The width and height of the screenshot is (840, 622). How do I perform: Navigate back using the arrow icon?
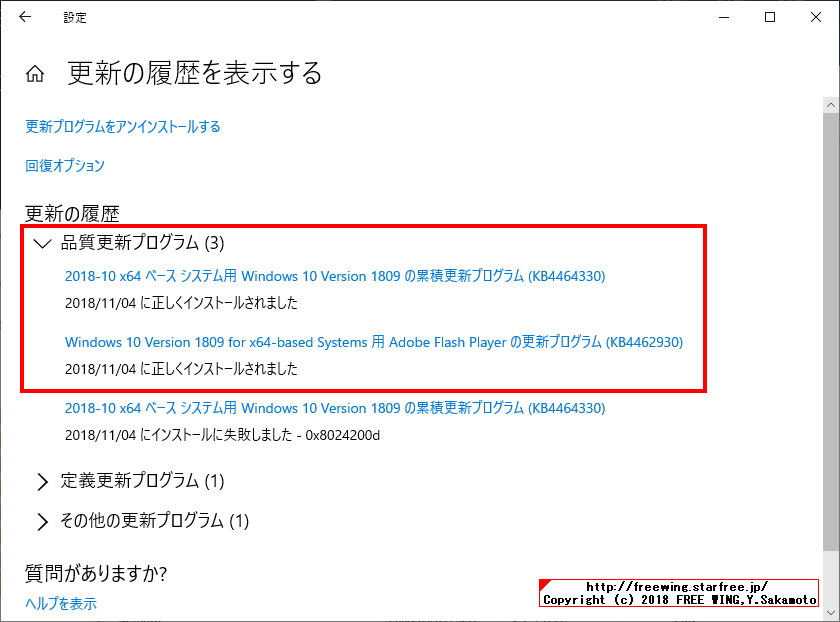tap(24, 17)
